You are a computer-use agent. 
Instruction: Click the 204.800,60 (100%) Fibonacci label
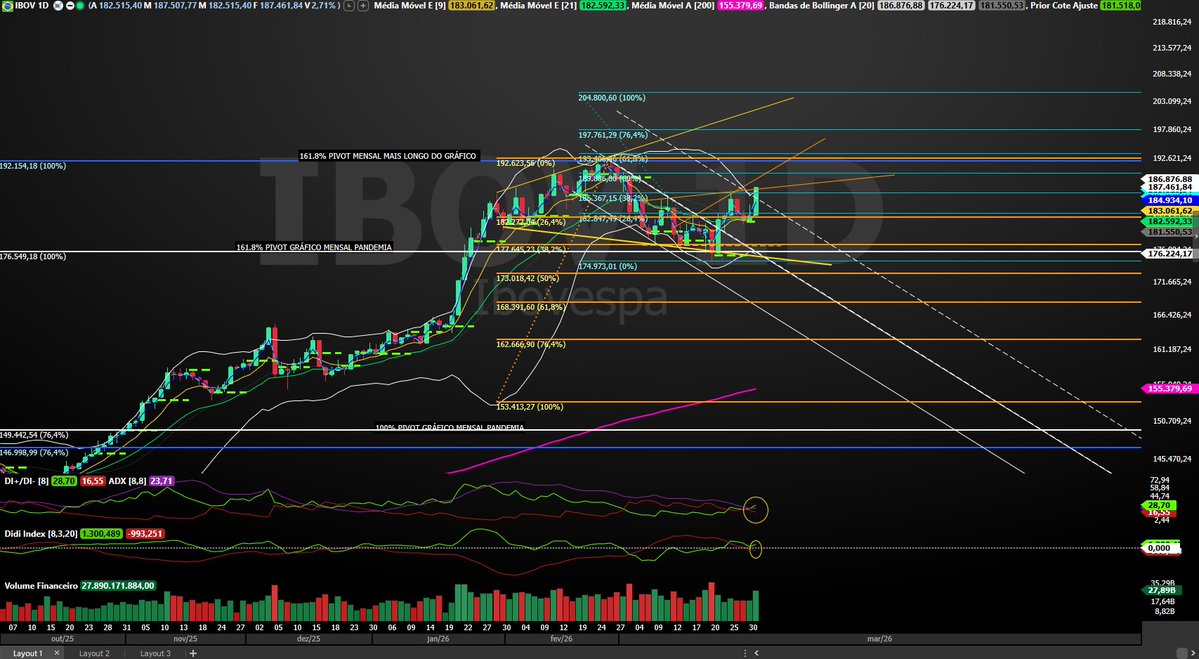612,98
